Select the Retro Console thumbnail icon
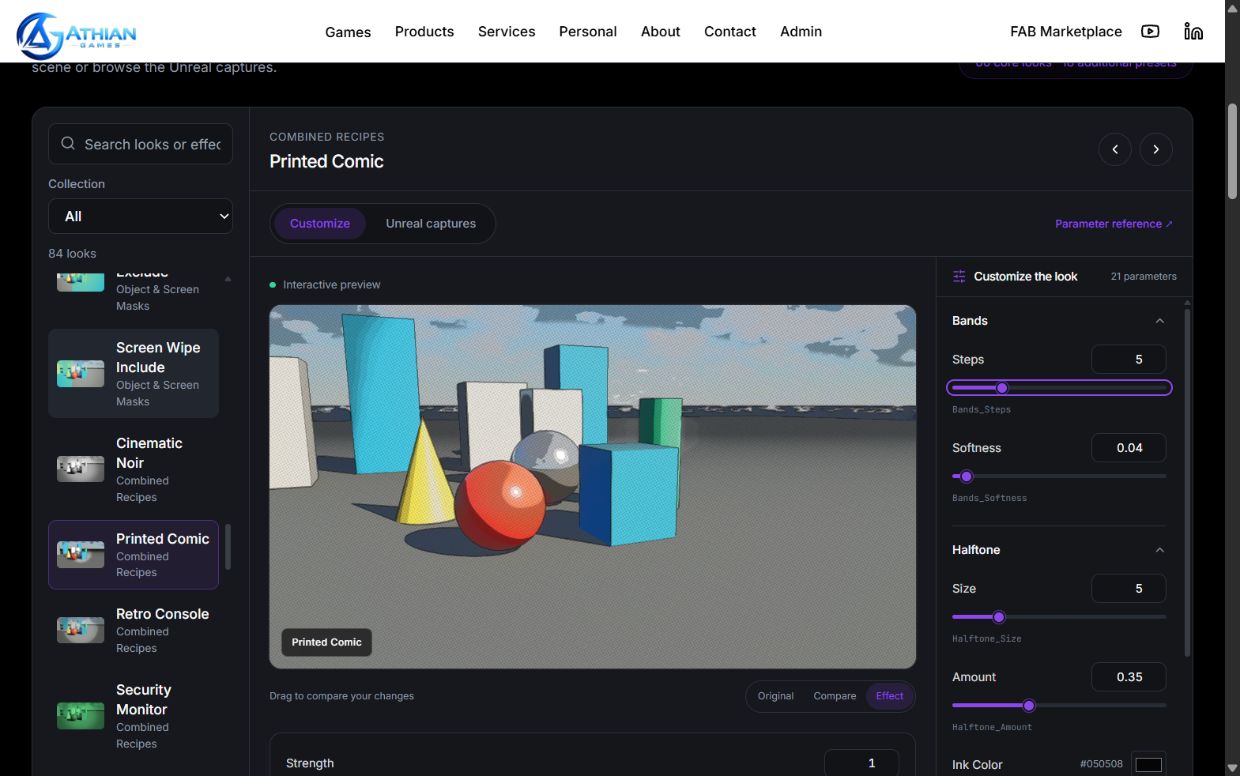 click(80, 630)
